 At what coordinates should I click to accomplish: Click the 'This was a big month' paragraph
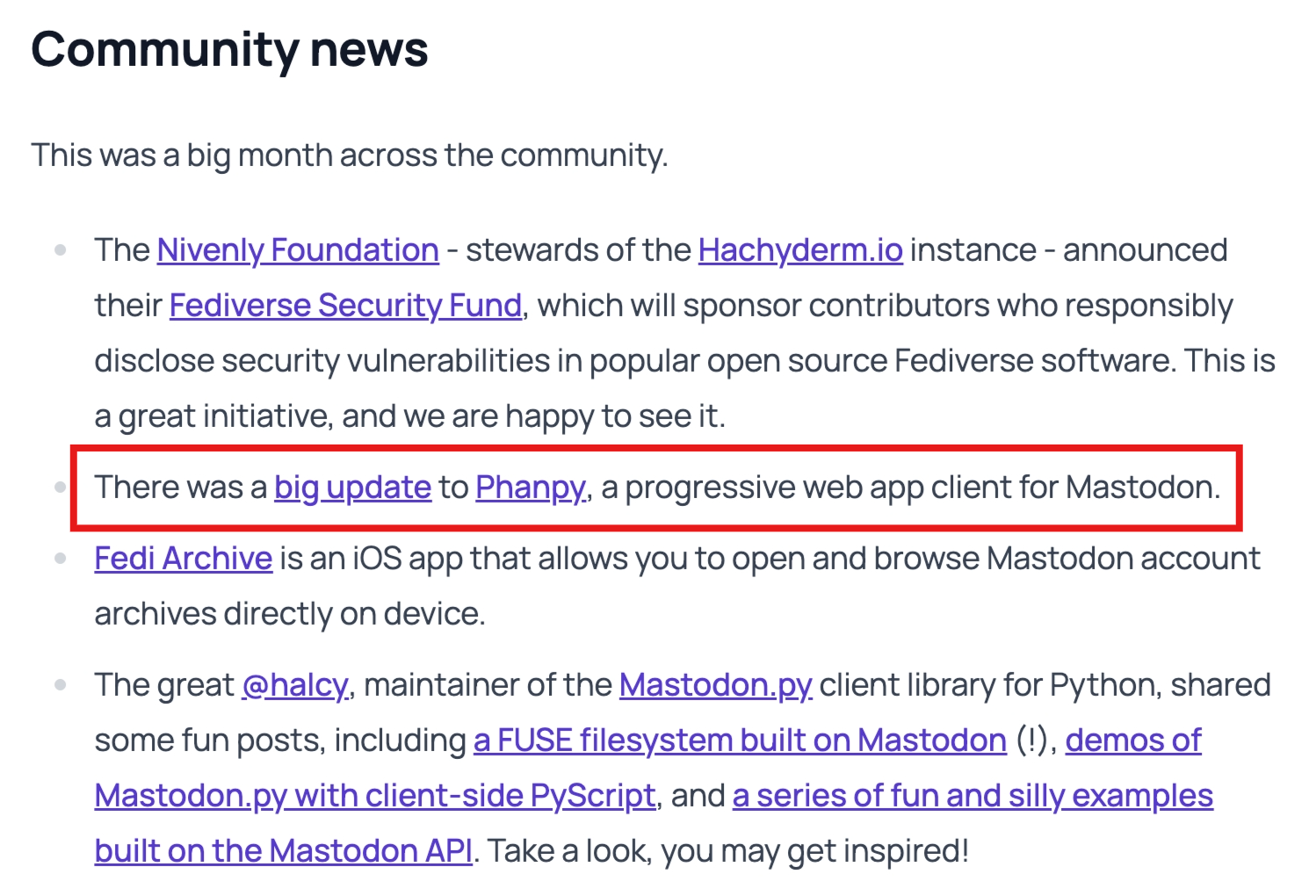350,155
